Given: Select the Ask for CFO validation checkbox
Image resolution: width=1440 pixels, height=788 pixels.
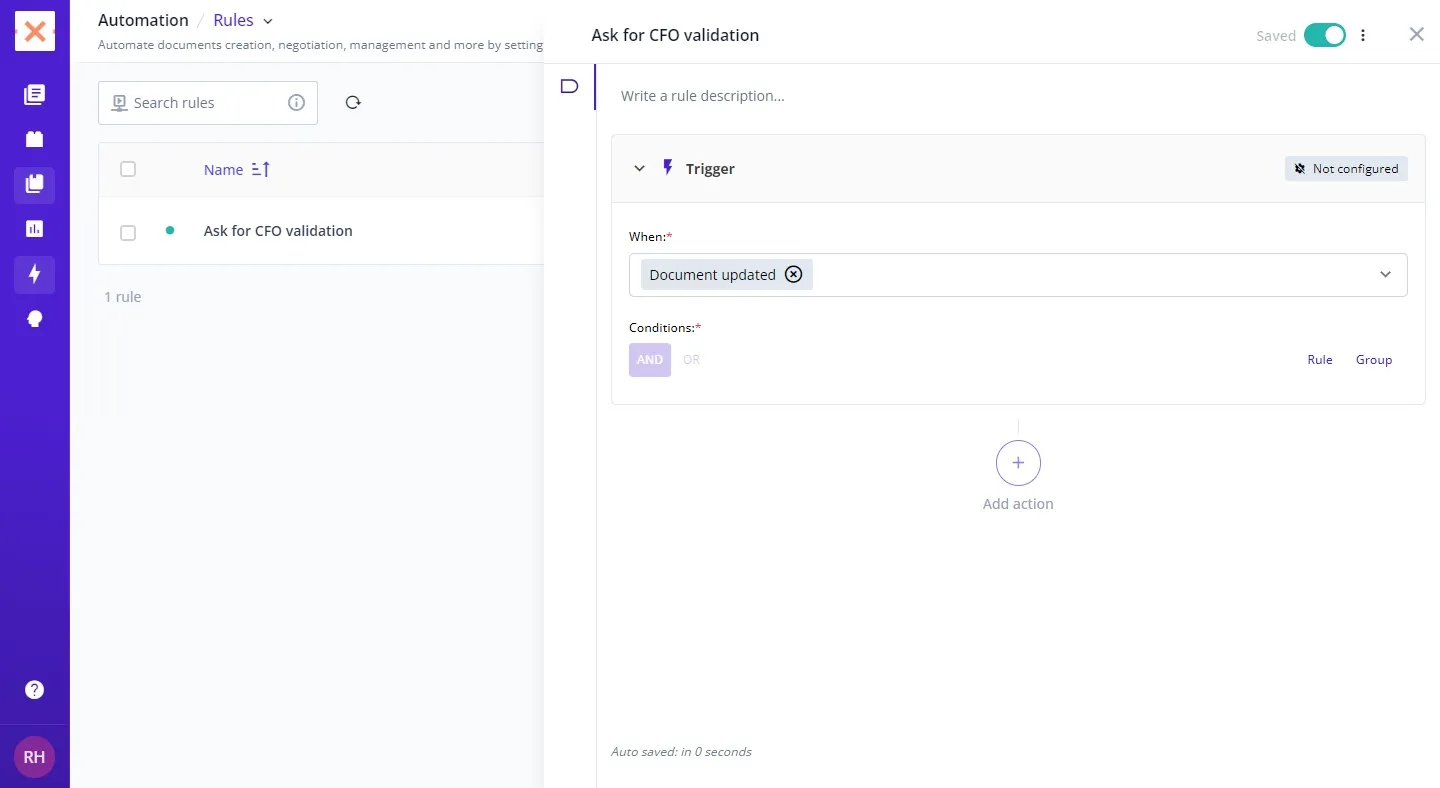Looking at the screenshot, I should (x=128, y=232).
